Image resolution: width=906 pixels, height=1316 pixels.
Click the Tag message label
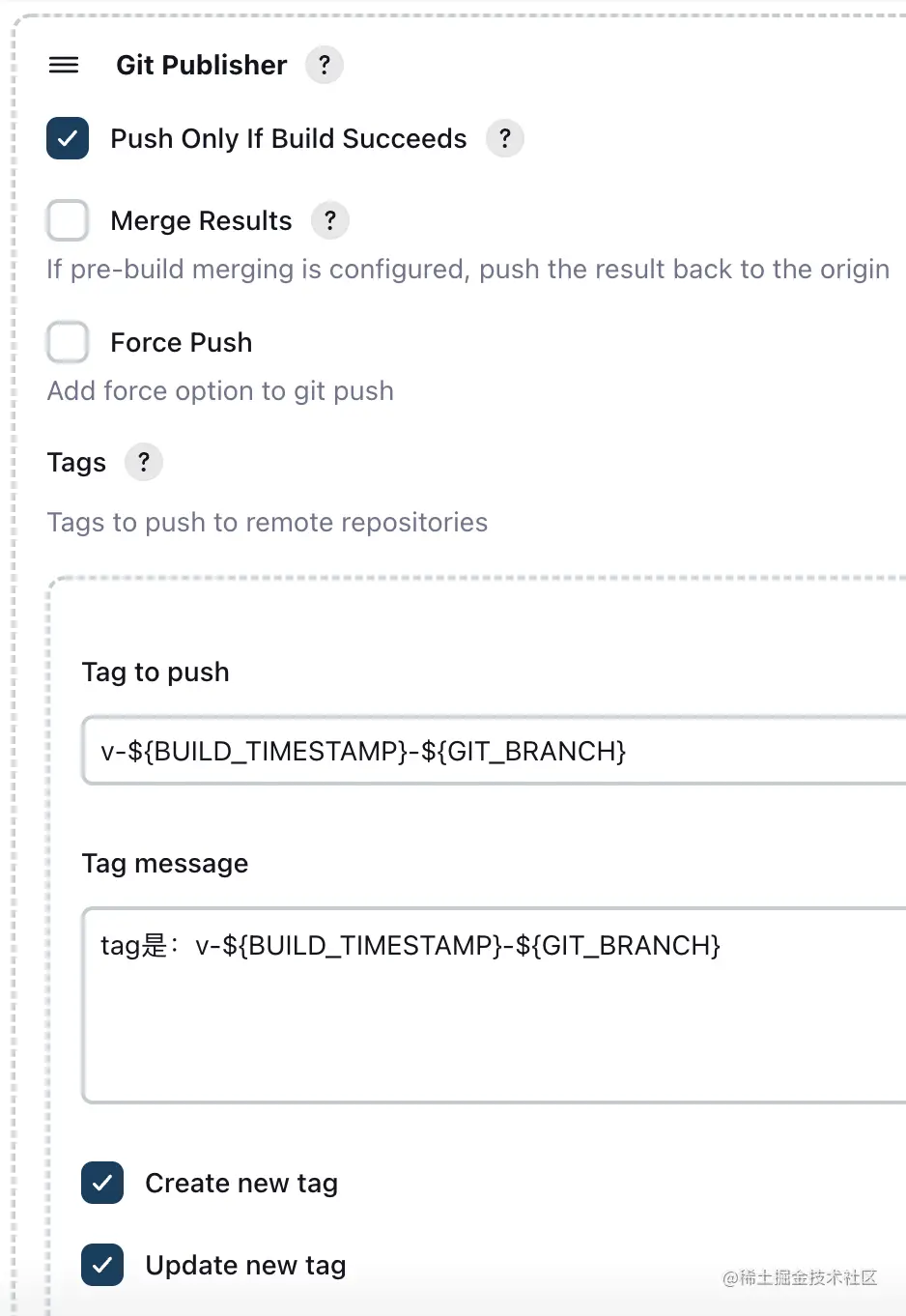165,863
